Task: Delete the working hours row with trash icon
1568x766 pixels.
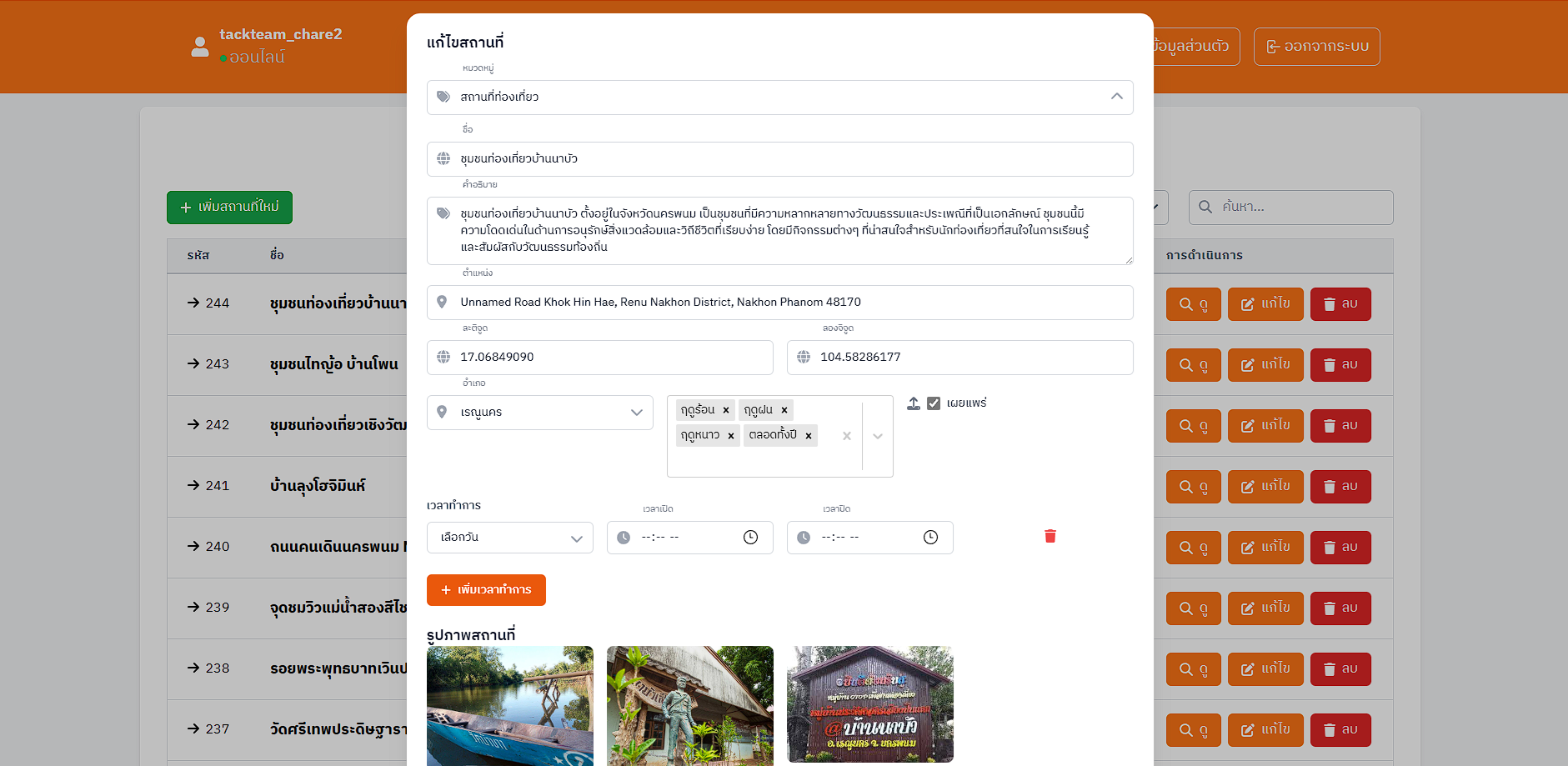Action: tap(1050, 536)
